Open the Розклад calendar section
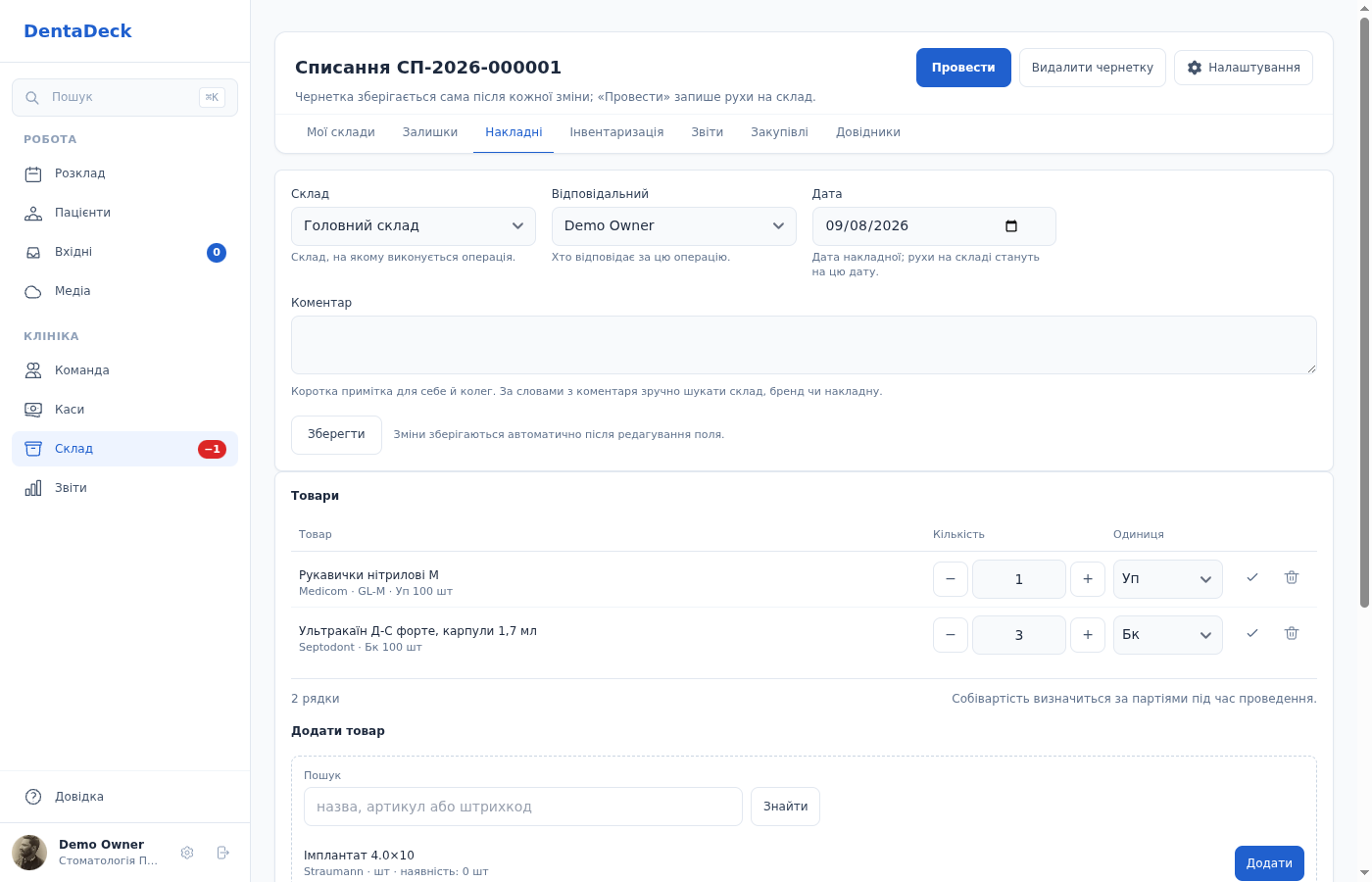This screenshot has width=1372, height=882. tap(124, 173)
